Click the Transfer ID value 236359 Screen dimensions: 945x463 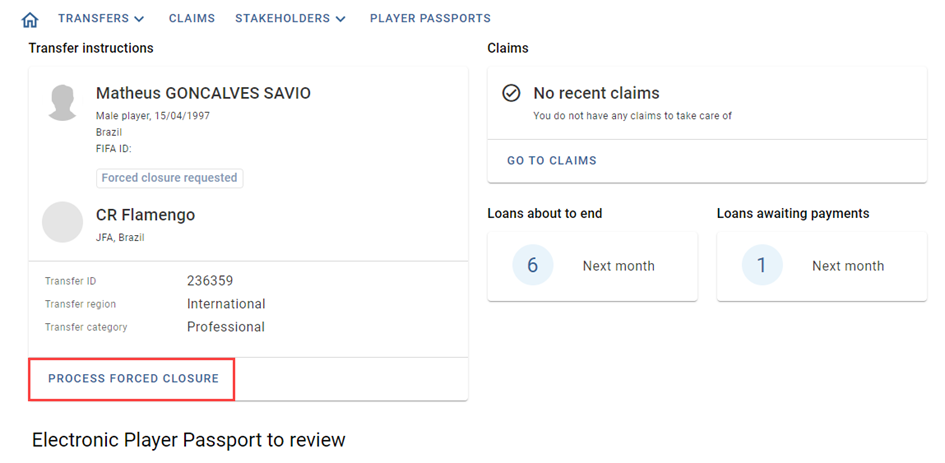pyautogui.click(x=210, y=281)
